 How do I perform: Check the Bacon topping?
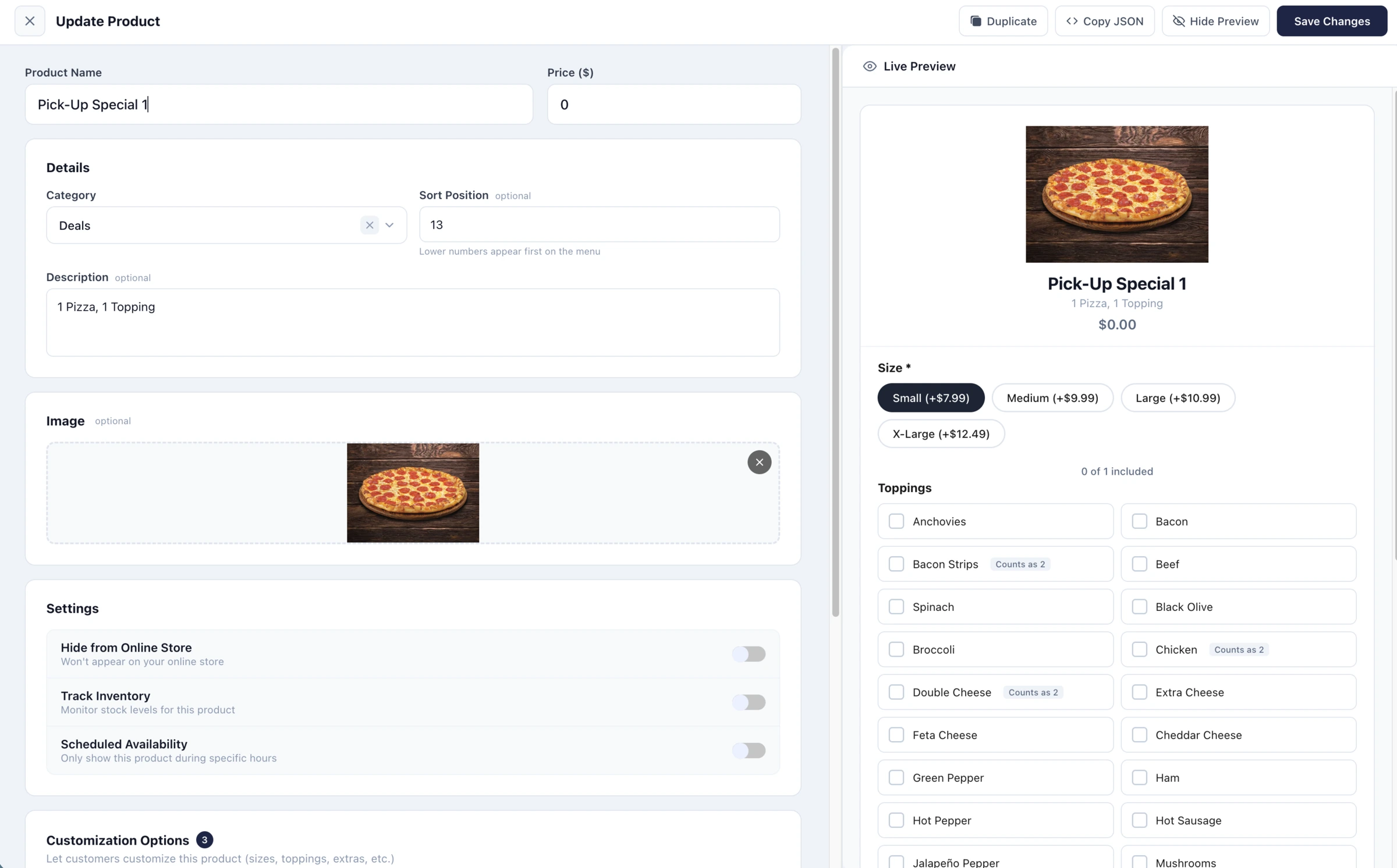pyautogui.click(x=1139, y=521)
